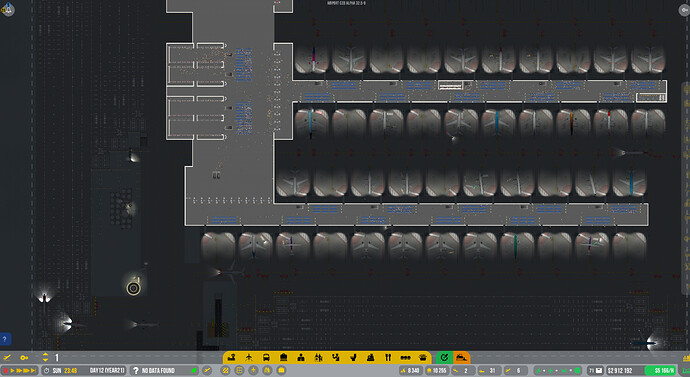Expand the No Data Found info panel
This screenshot has height=377, width=690.
pyautogui.click(x=164, y=371)
